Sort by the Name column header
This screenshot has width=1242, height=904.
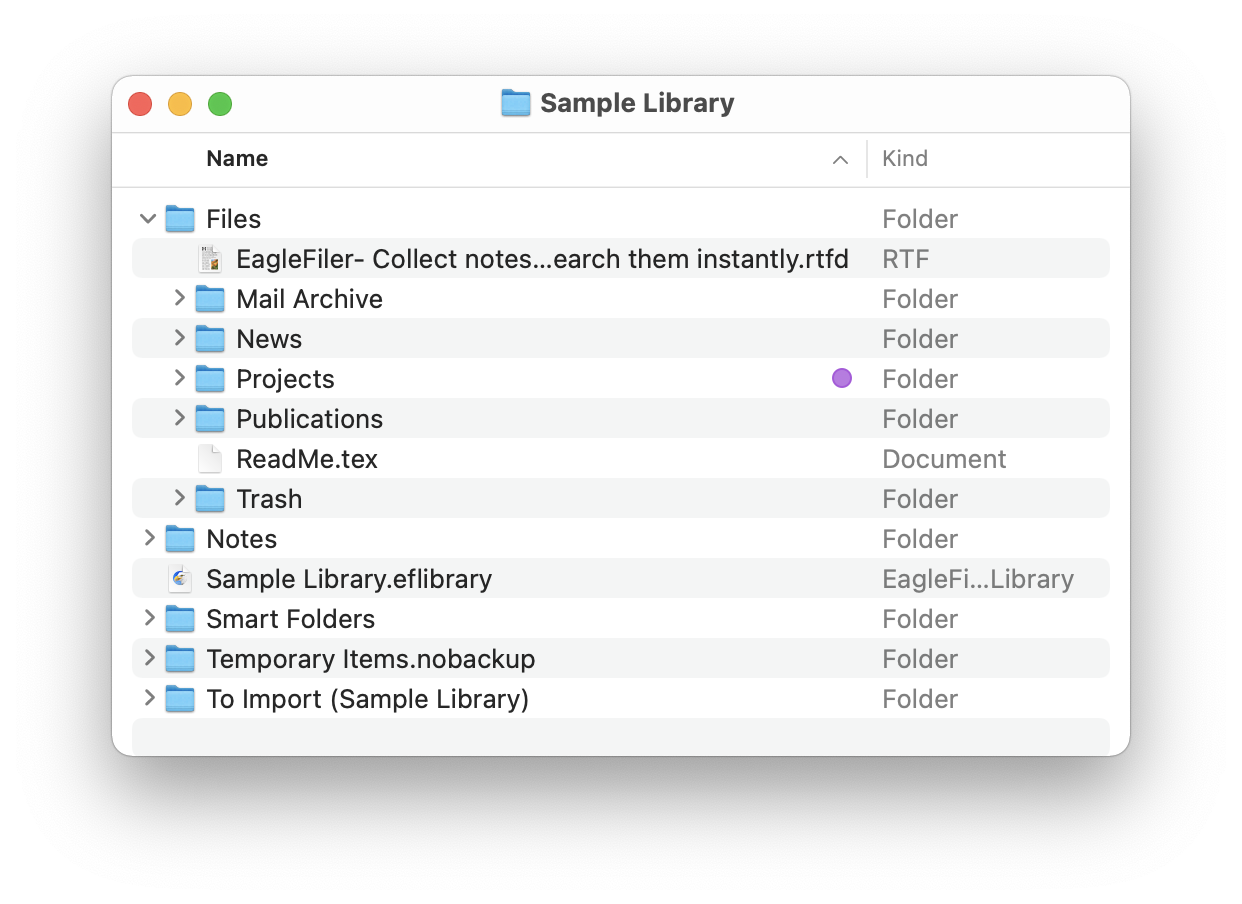[237, 159]
